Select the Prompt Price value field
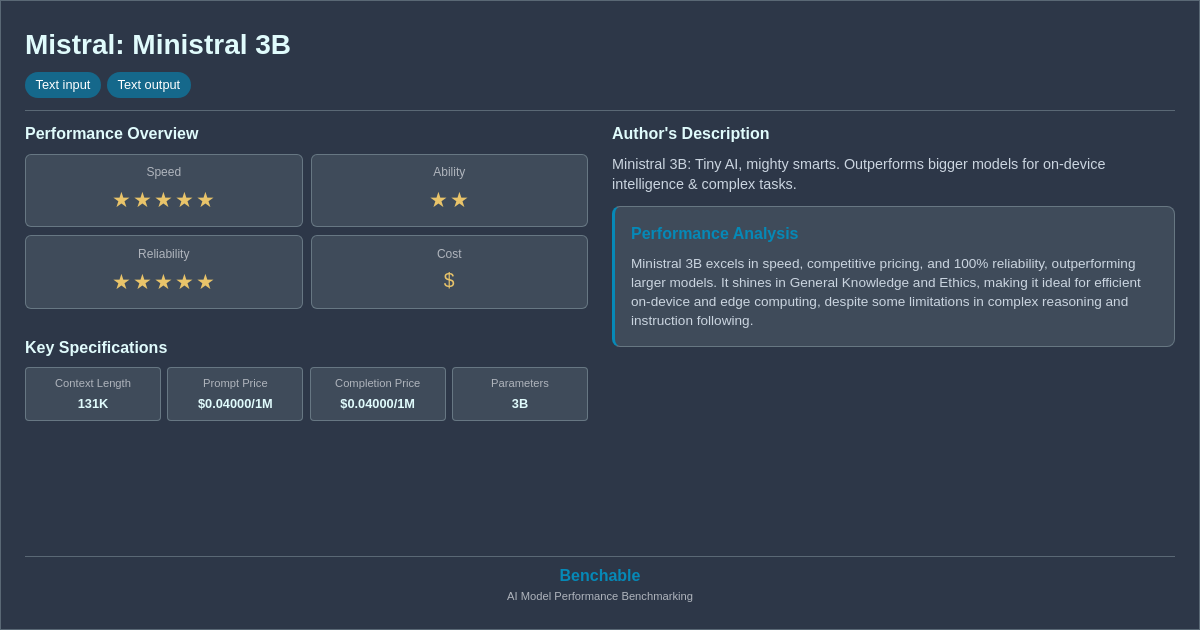This screenshot has width=1200, height=630. click(235, 404)
